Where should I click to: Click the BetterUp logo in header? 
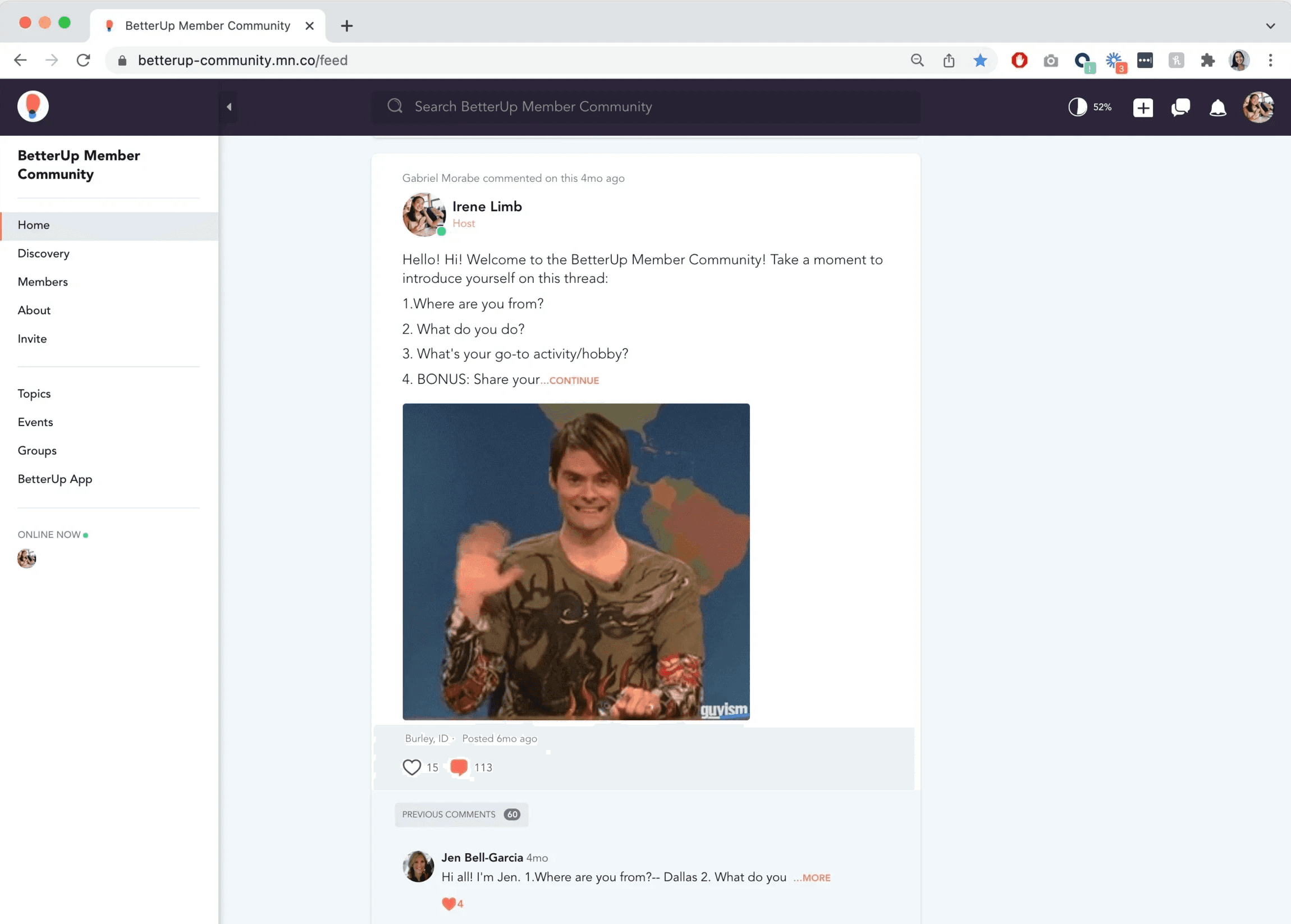[x=33, y=107]
